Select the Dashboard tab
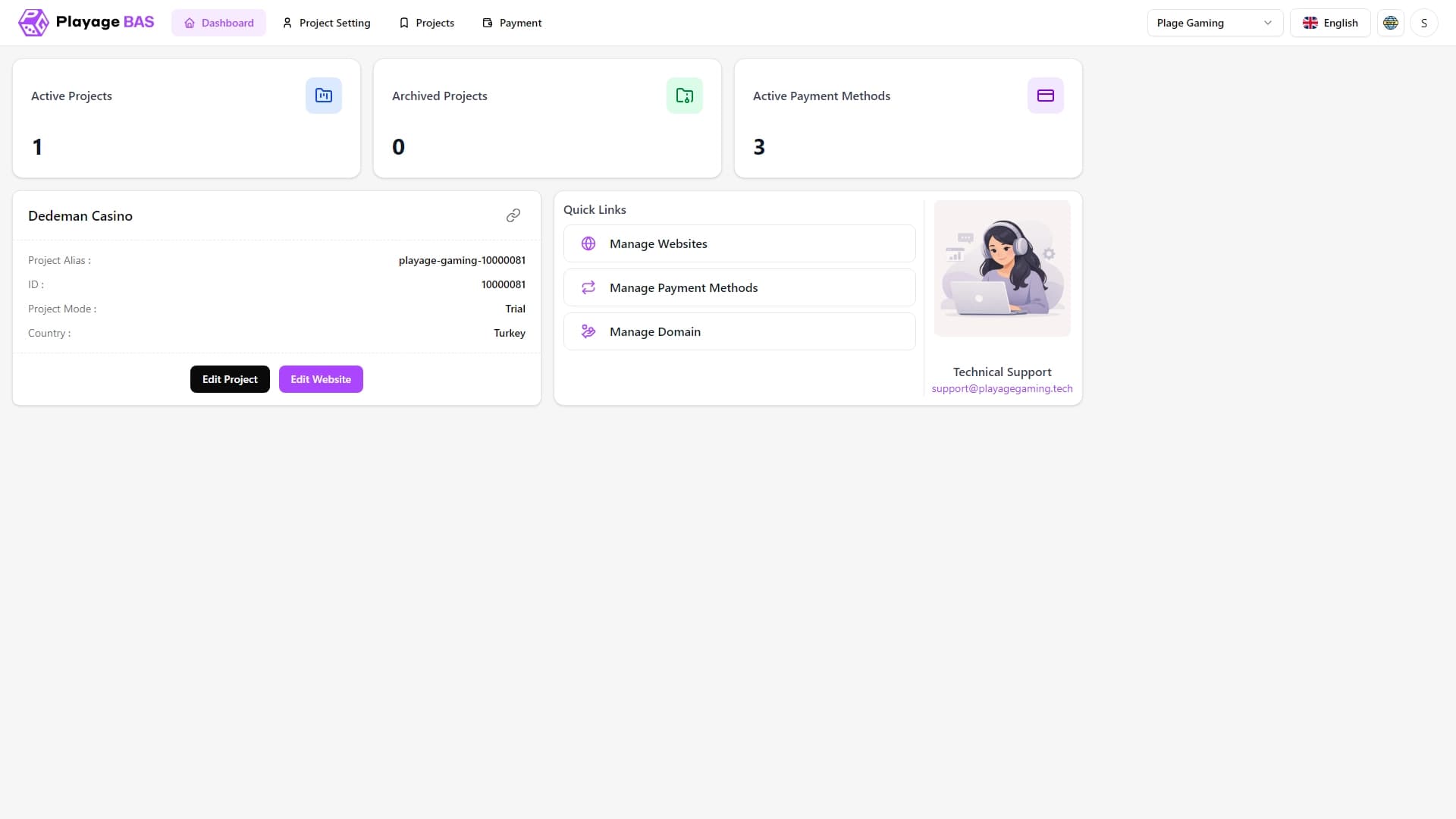This screenshot has width=1456, height=819. coord(218,23)
